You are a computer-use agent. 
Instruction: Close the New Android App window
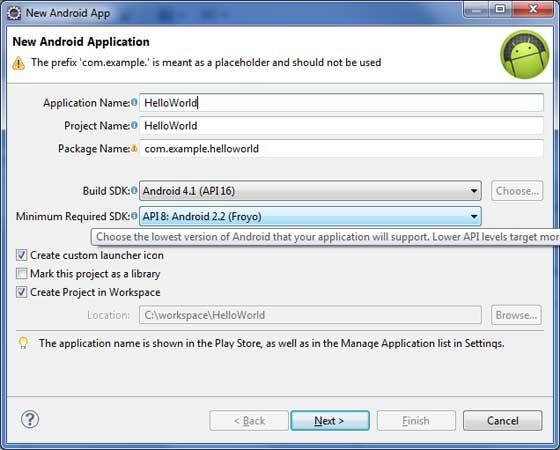[x=533, y=9]
